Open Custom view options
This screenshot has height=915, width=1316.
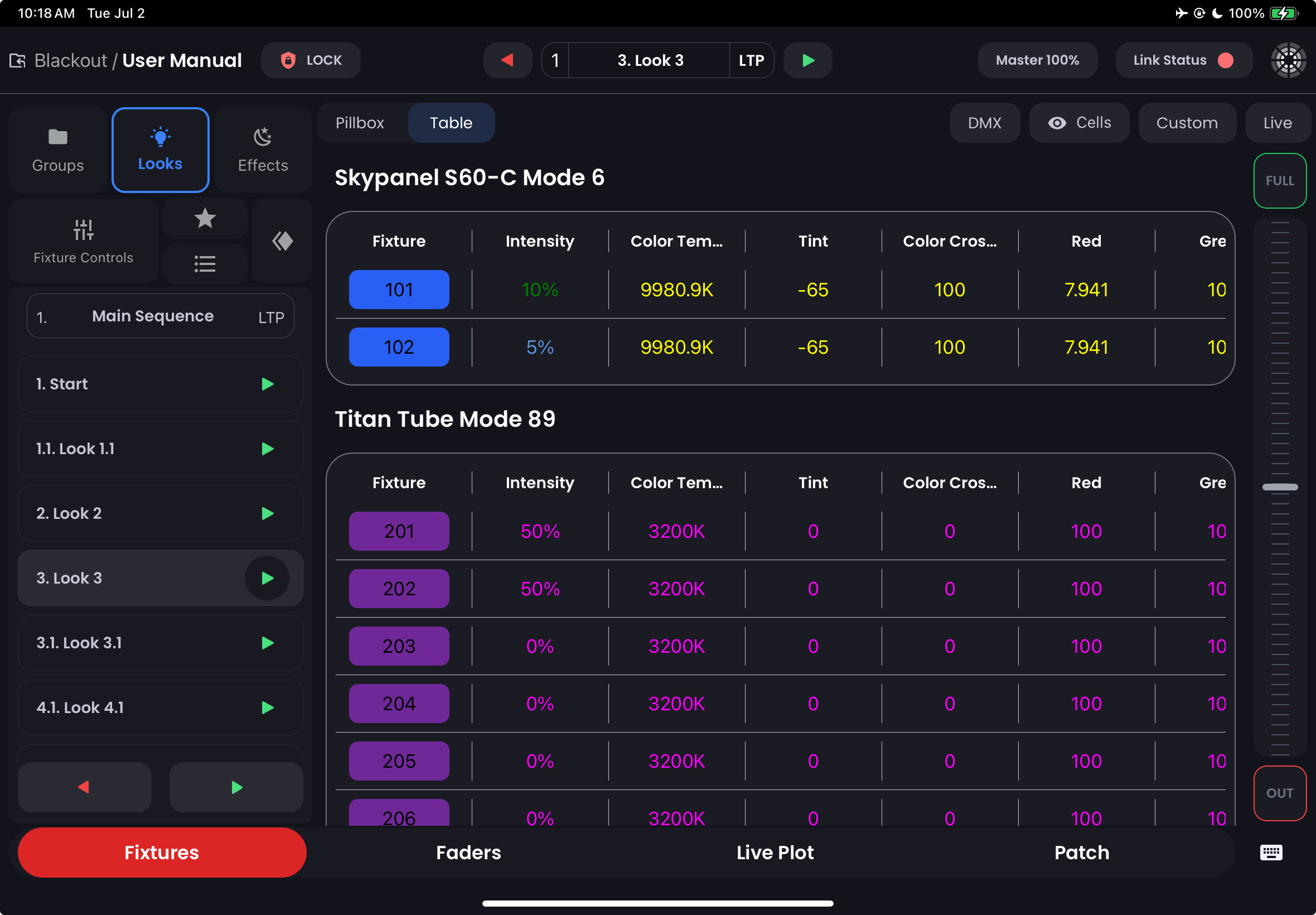[x=1187, y=123]
